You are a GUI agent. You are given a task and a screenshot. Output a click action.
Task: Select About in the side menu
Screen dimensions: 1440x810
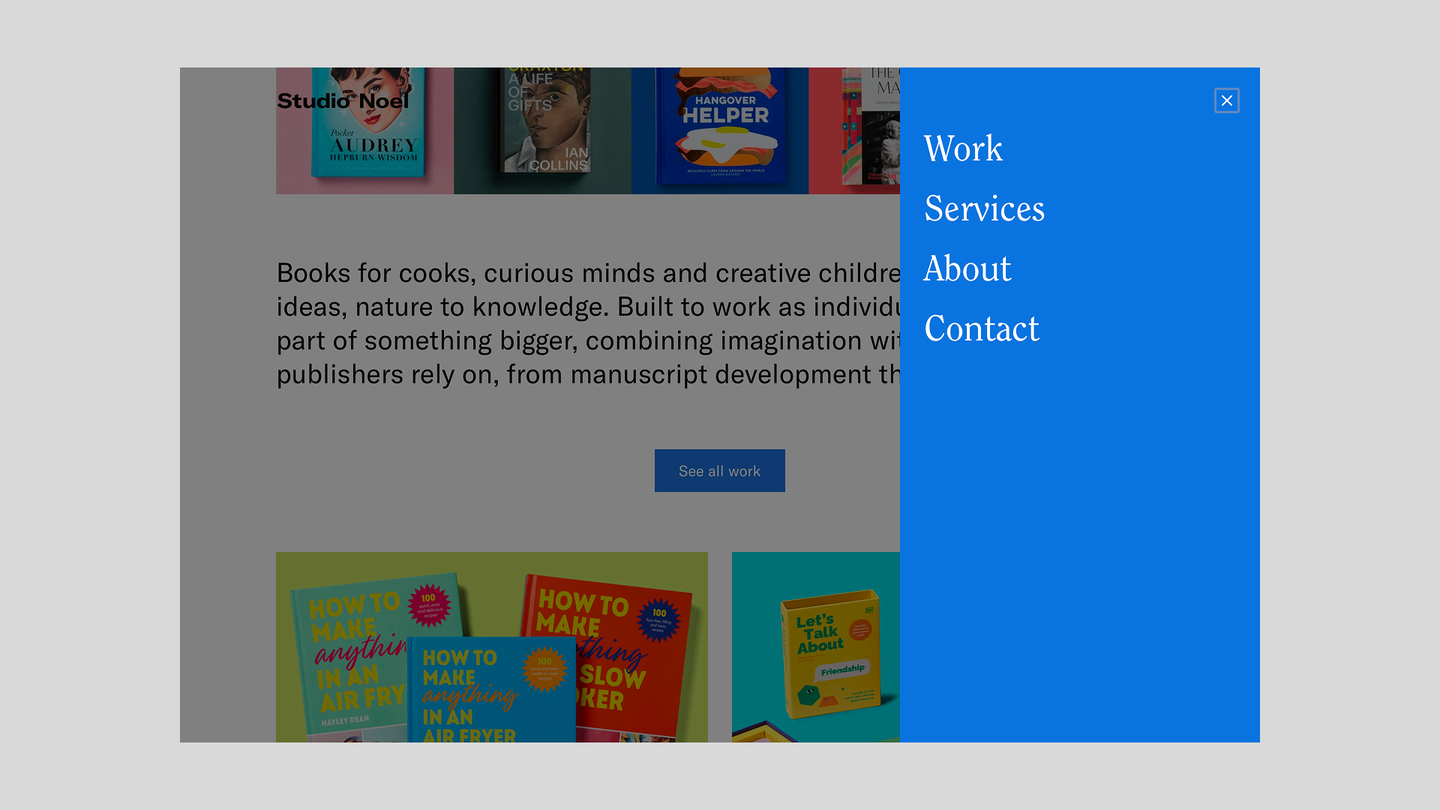click(x=967, y=268)
